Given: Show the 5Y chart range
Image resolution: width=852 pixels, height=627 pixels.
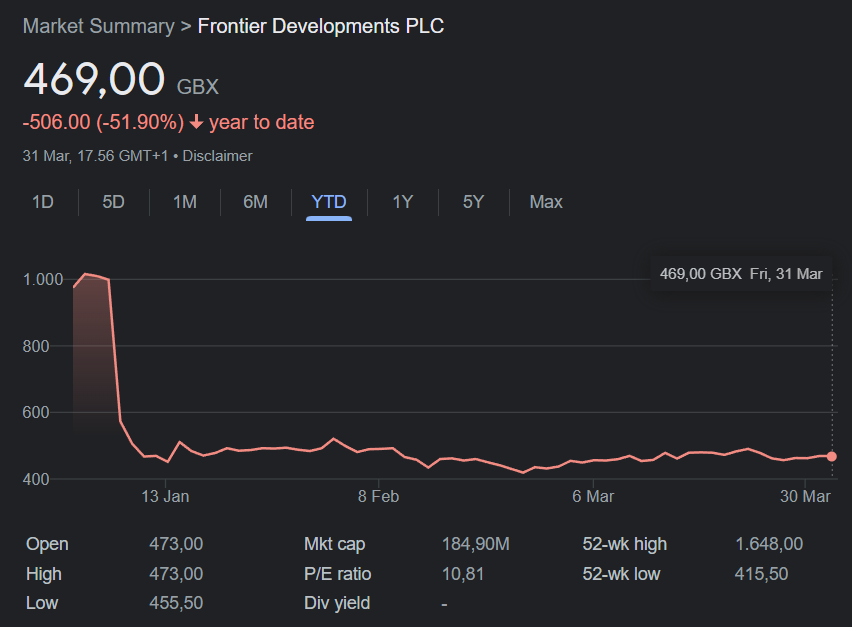Looking at the screenshot, I should tap(473, 202).
